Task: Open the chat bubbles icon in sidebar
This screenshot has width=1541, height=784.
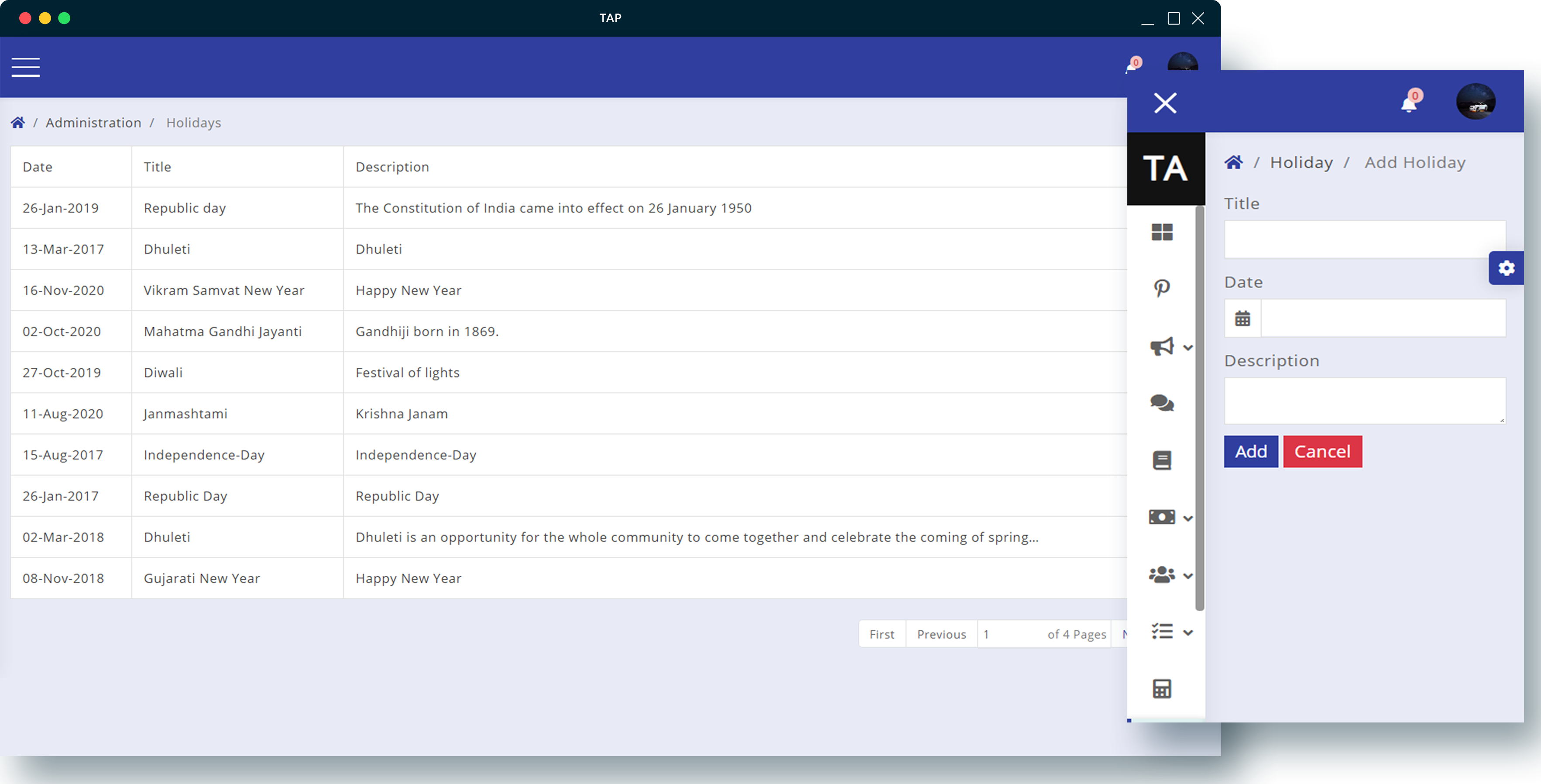Action: (x=1162, y=403)
